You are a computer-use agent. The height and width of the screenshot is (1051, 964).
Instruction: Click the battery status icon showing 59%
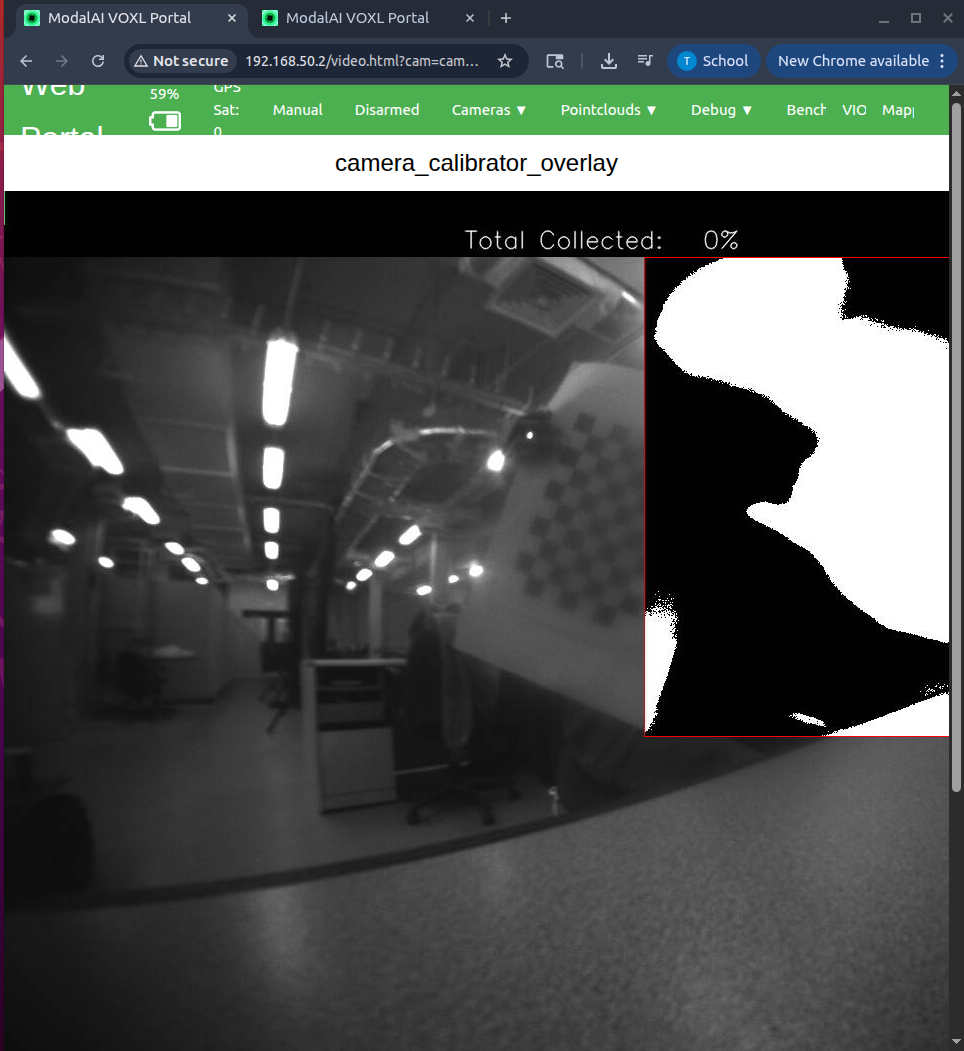point(166,120)
